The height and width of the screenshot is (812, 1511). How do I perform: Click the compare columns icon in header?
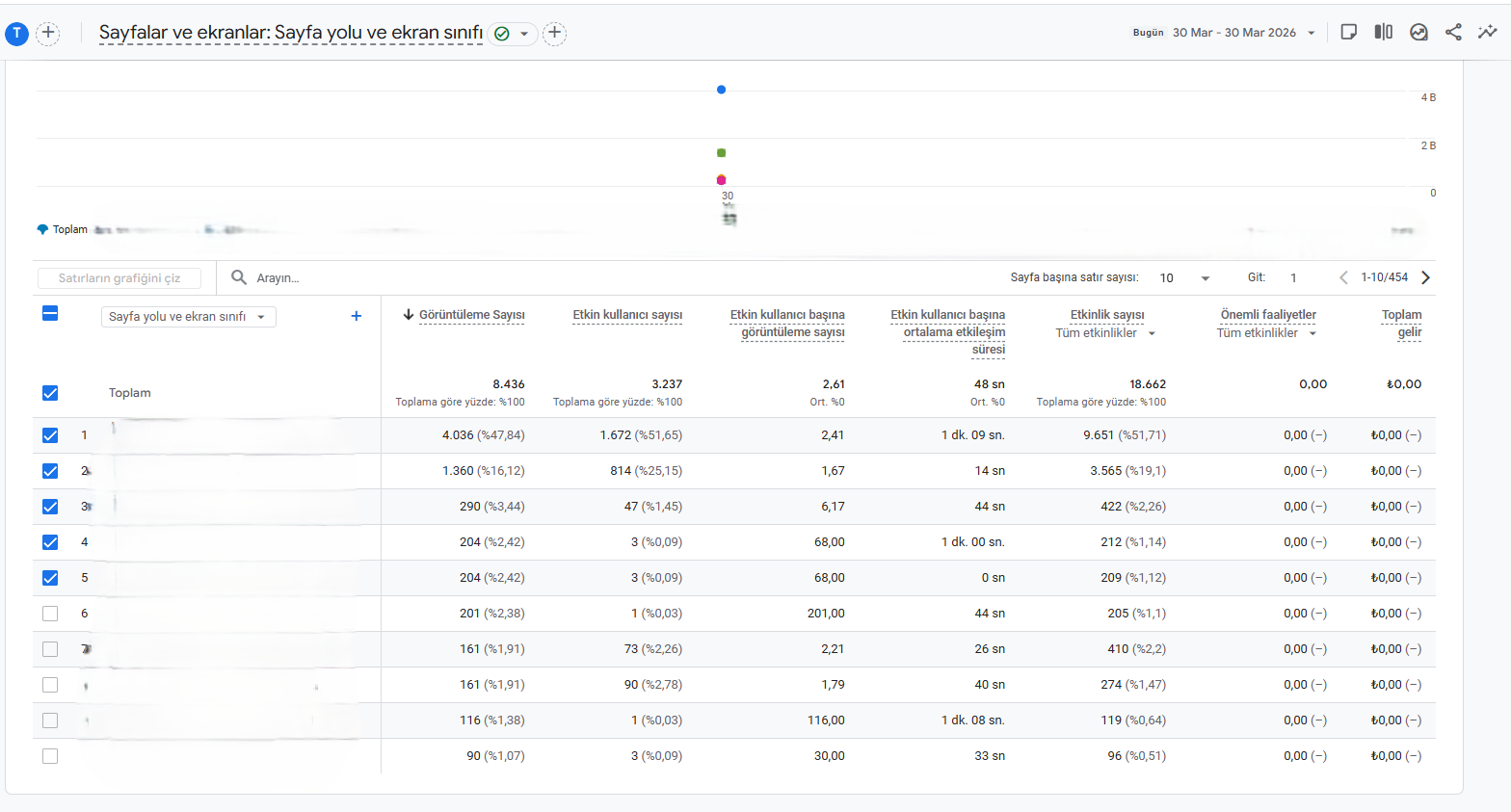[1384, 32]
